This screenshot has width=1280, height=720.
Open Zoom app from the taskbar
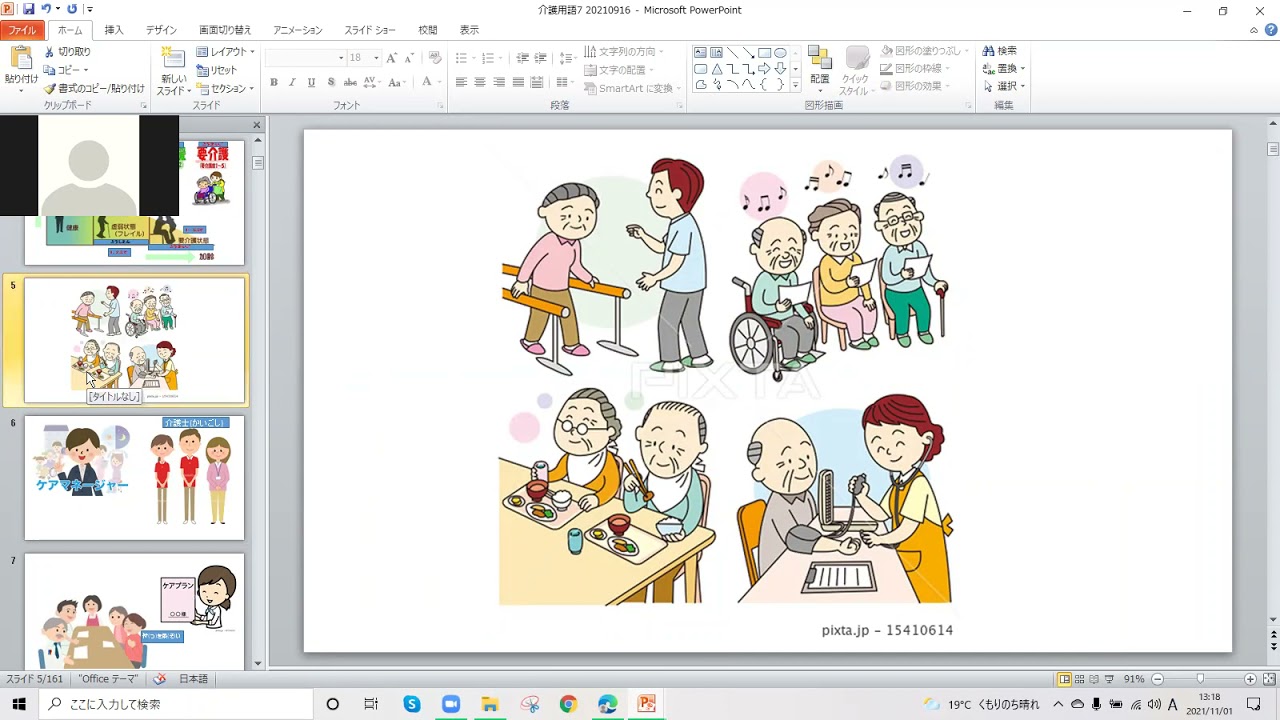450,704
